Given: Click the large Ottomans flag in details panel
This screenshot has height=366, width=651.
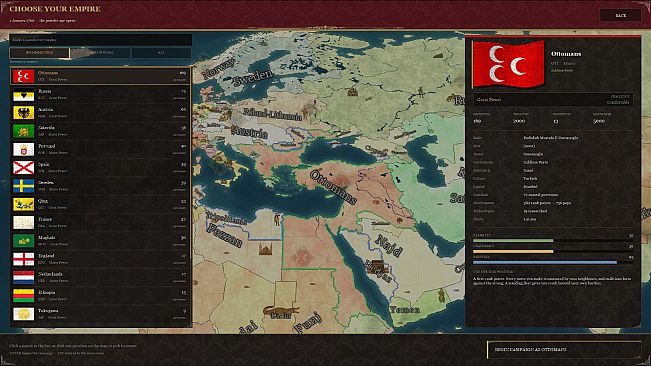Looking at the screenshot, I should (x=509, y=64).
